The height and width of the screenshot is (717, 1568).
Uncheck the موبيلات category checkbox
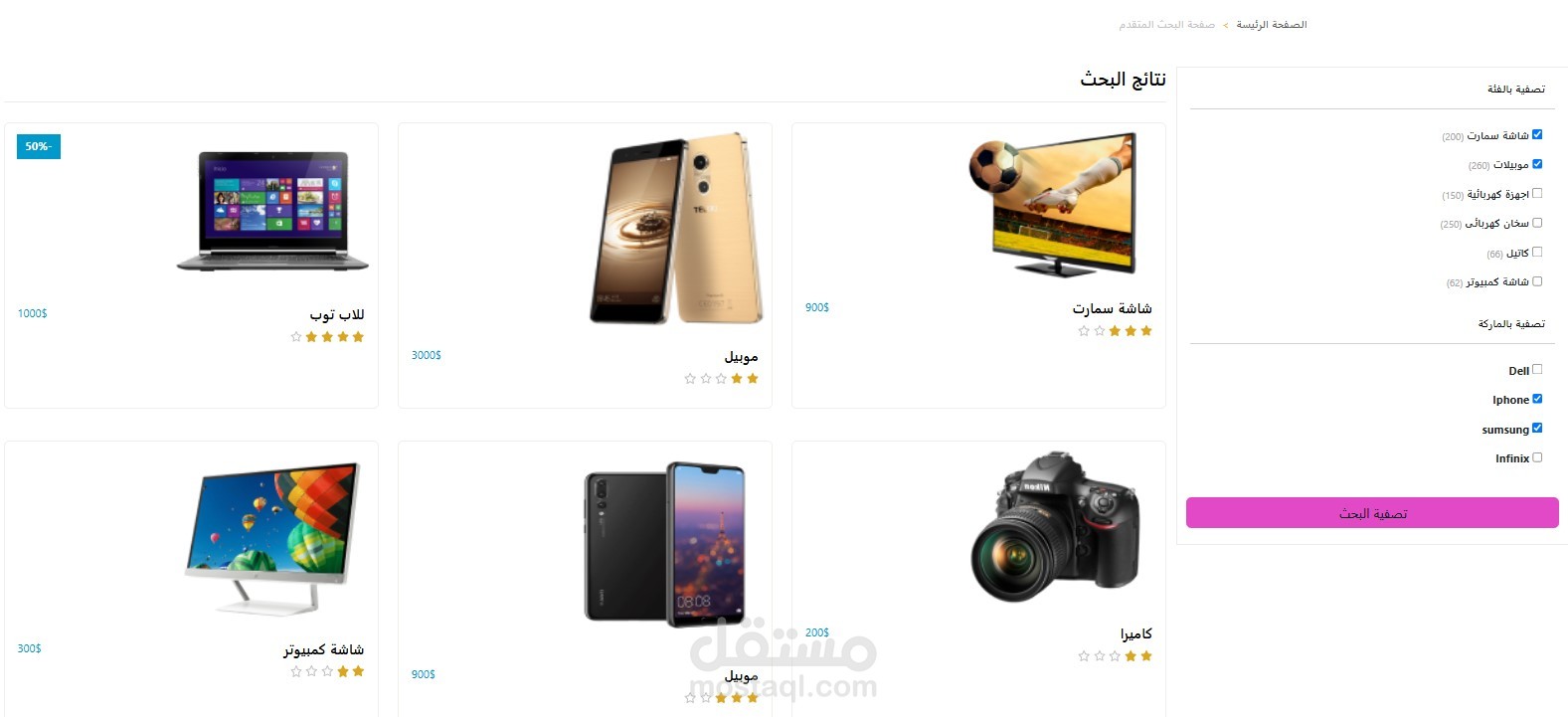pyautogui.click(x=1537, y=164)
